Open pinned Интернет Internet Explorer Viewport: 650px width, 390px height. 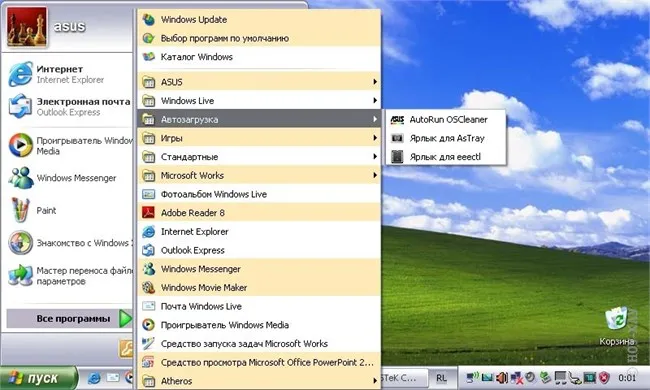click(68, 74)
